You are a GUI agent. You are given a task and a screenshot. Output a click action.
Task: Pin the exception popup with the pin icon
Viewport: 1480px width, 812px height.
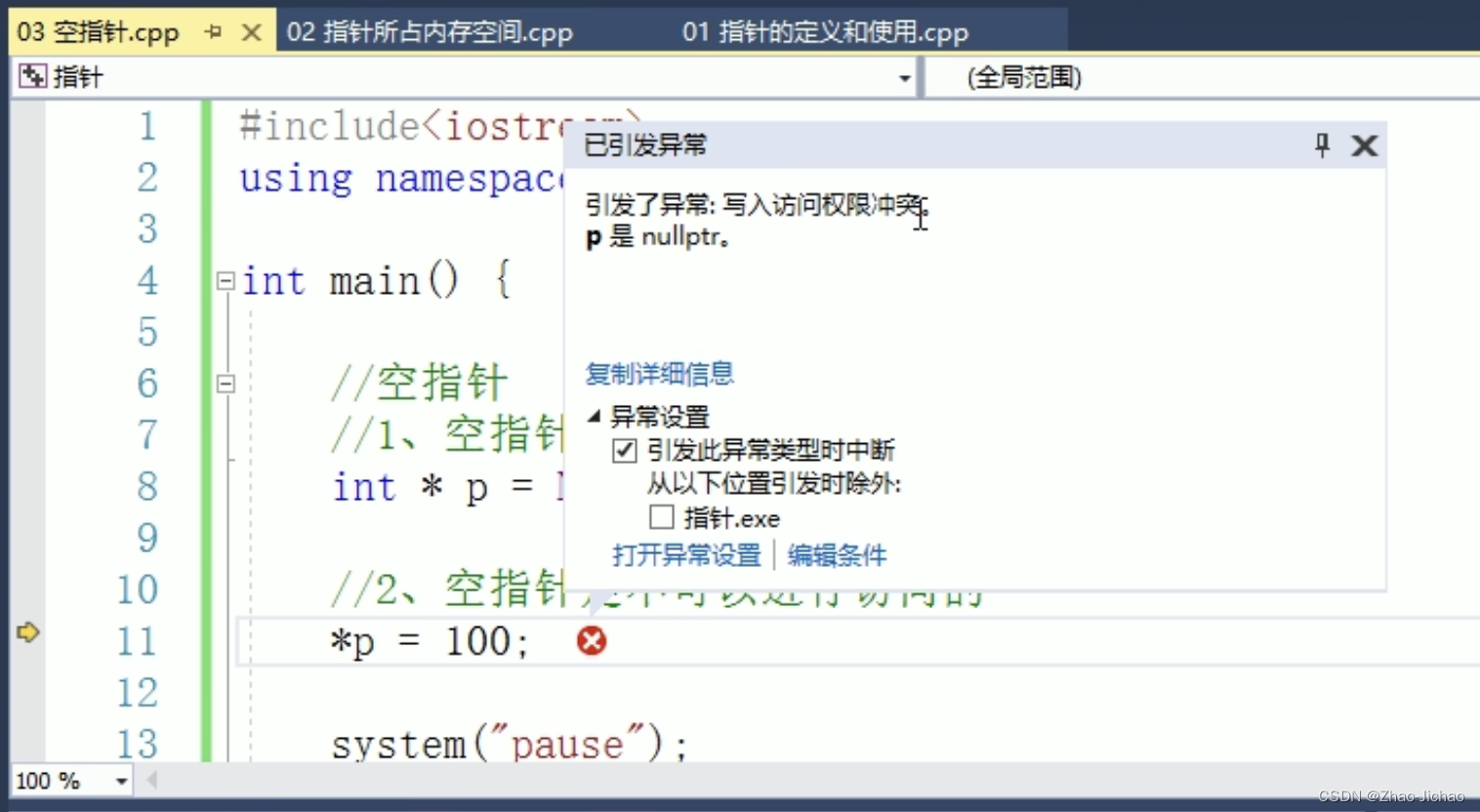(x=1322, y=145)
